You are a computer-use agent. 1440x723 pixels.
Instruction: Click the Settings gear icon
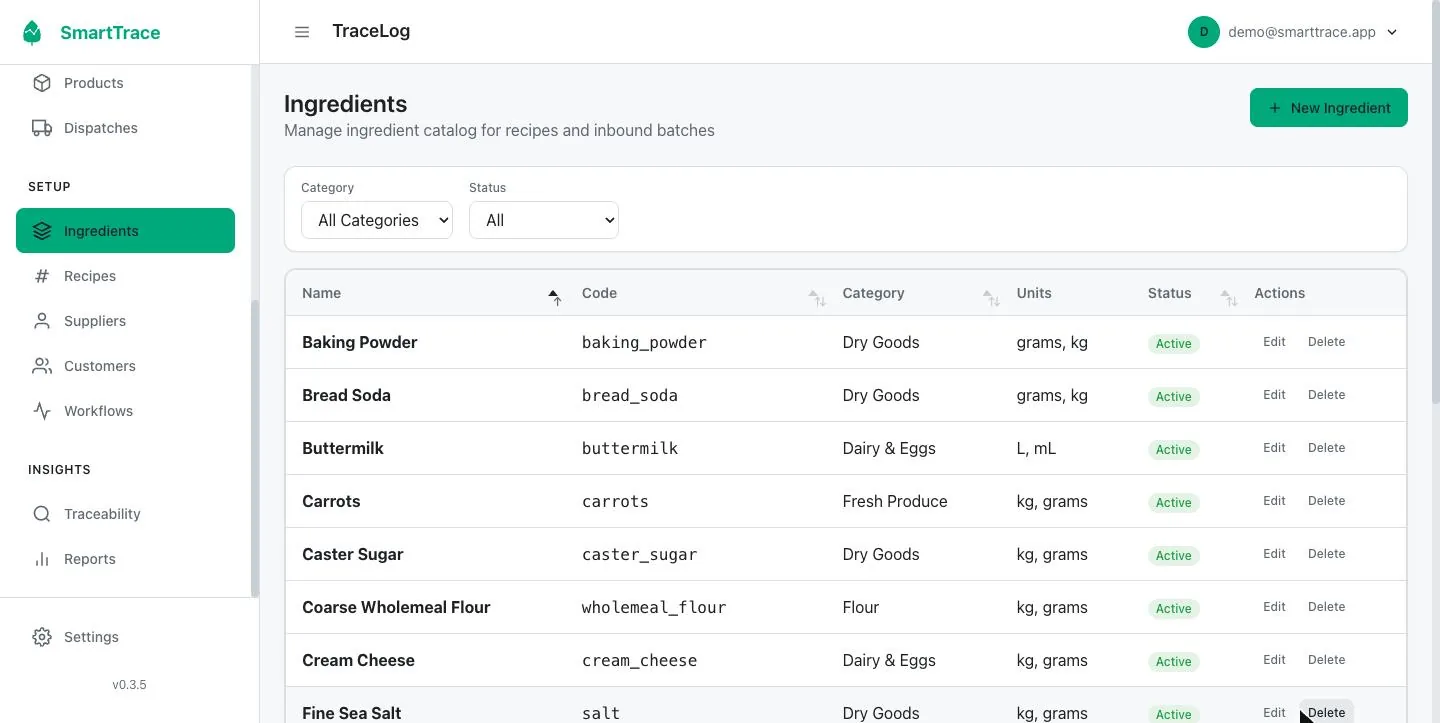(x=42, y=637)
